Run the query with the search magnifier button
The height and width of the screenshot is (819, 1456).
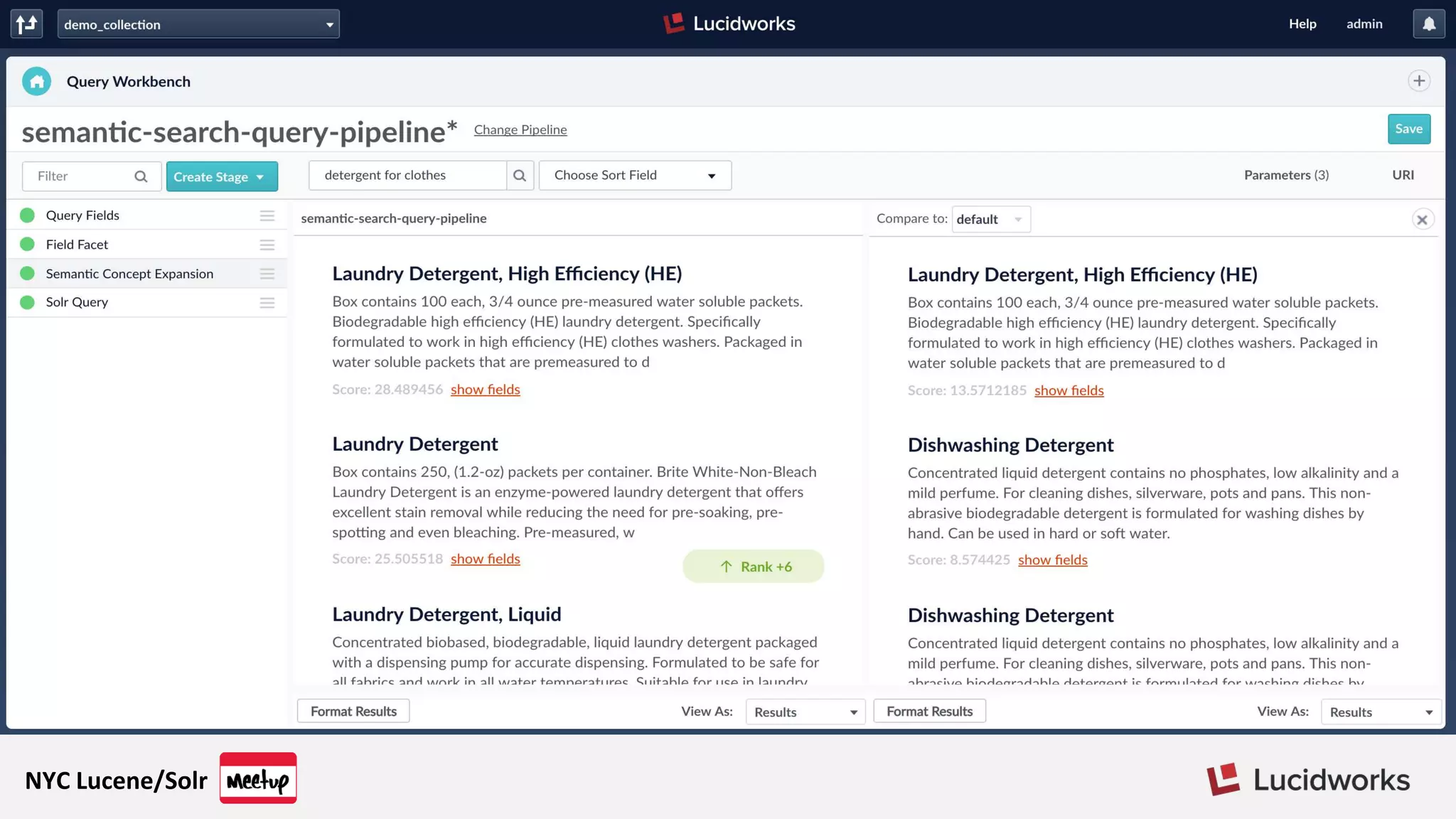pyautogui.click(x=520, y=176)
